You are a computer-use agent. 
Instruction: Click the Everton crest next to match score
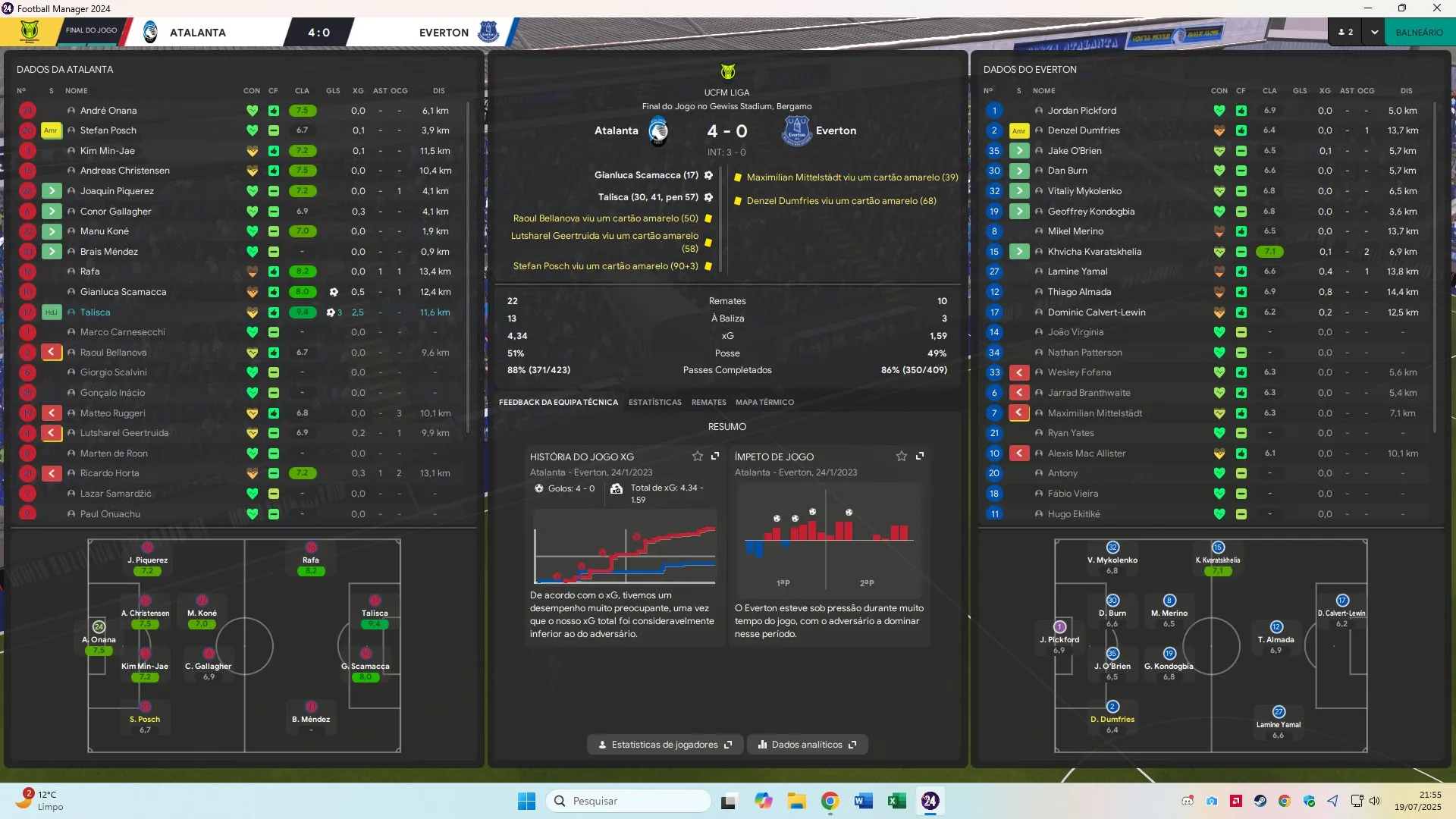coord(796,131)
